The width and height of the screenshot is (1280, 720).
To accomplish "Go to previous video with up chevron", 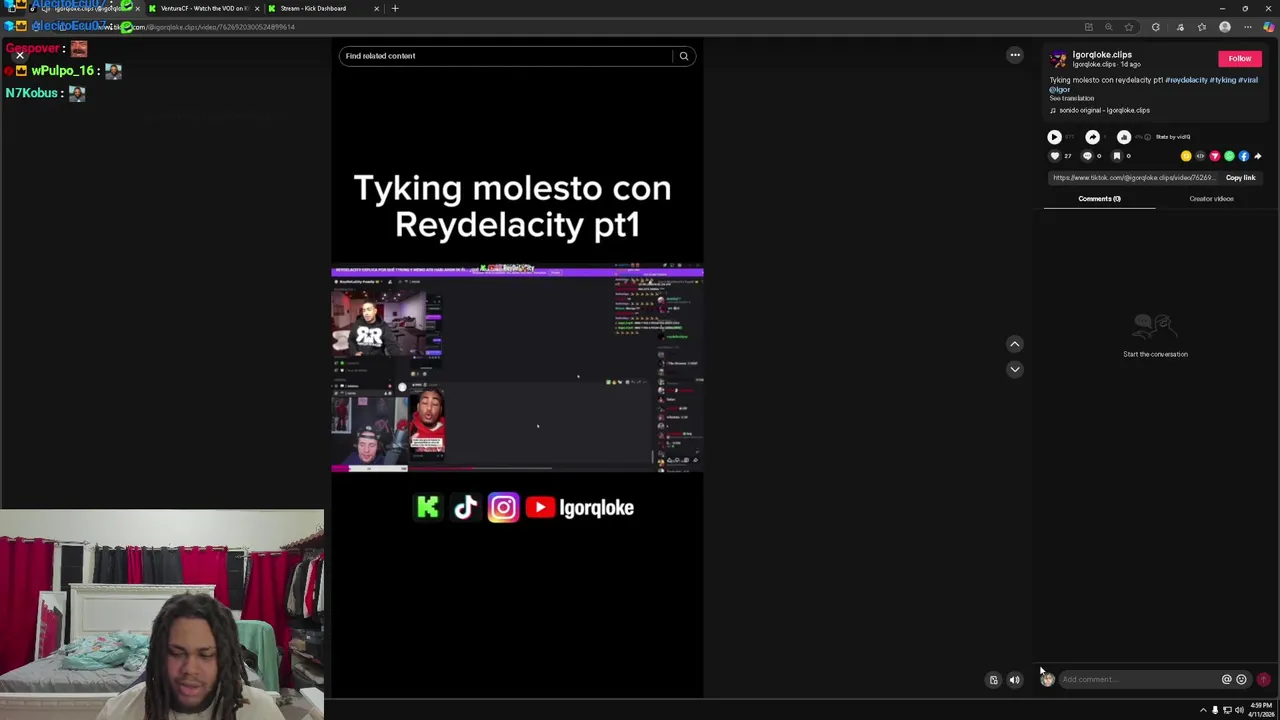I will (x=1014, y=344).
